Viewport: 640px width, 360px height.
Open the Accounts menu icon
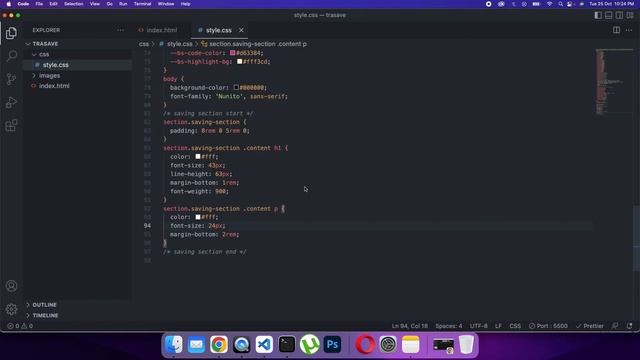tap(11, 286)
